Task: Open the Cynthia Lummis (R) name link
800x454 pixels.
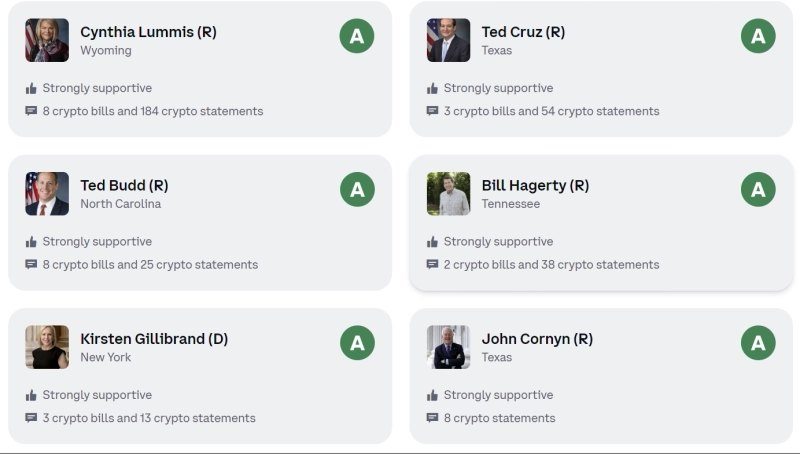Action: point(148,32)
